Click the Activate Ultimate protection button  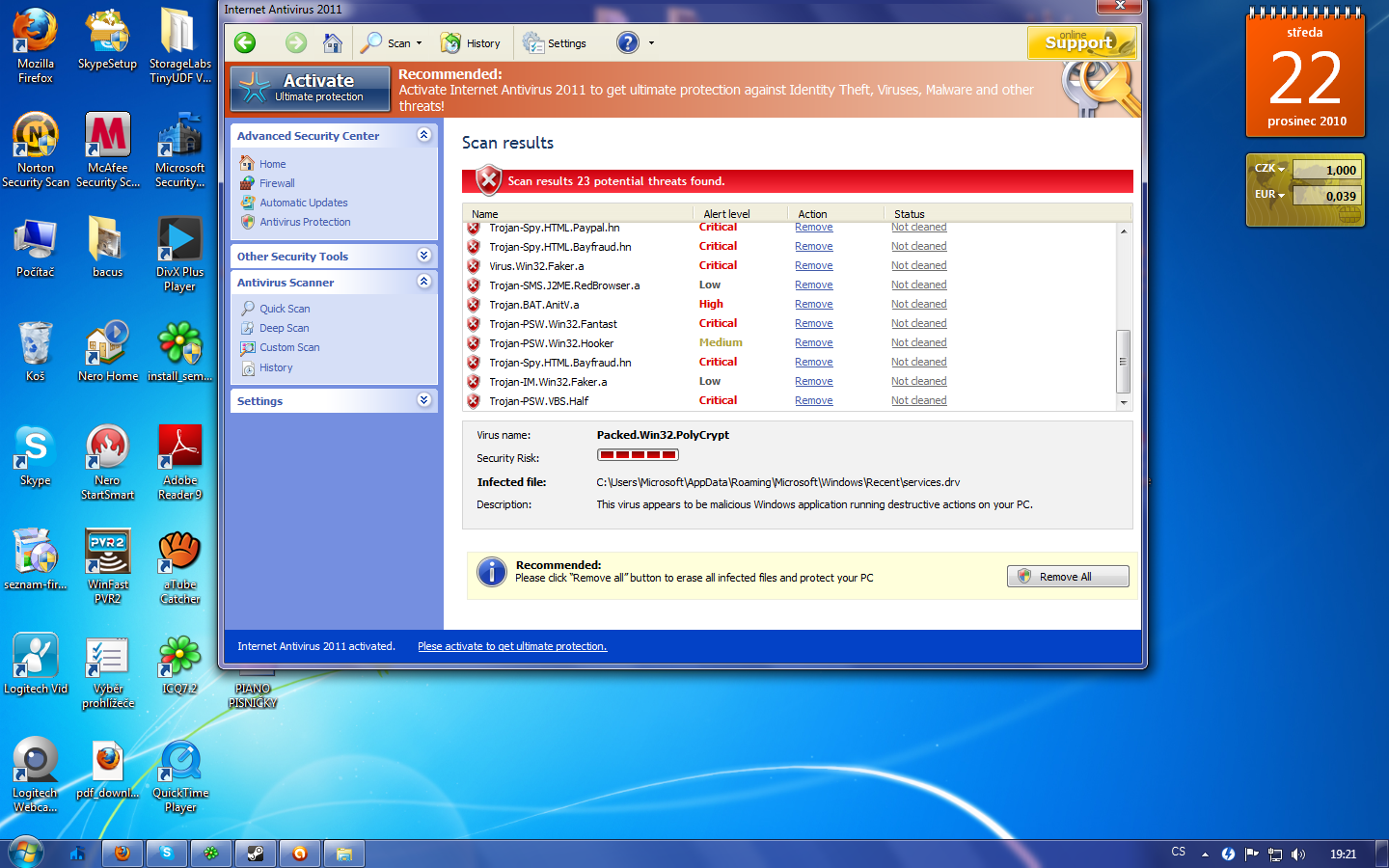pyautogui.click(x=311, y=88)
